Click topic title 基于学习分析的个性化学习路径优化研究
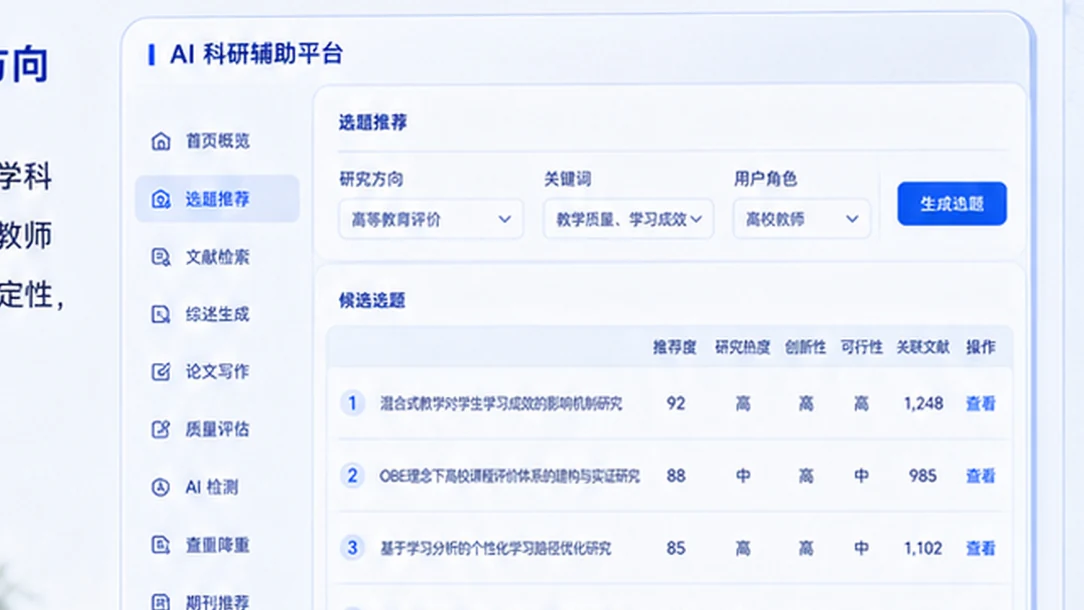Screen dimensions: 1084x610 [496, 548]
